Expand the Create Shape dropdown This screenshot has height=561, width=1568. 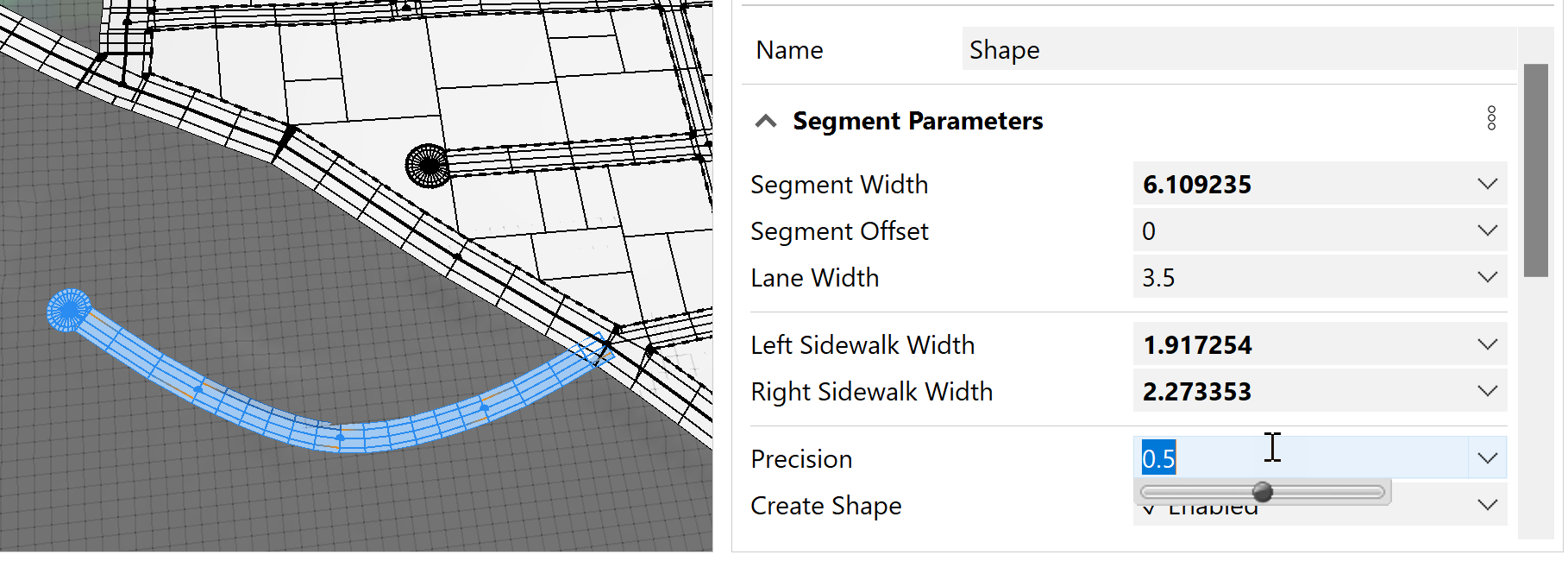[x=1485, y=505]
